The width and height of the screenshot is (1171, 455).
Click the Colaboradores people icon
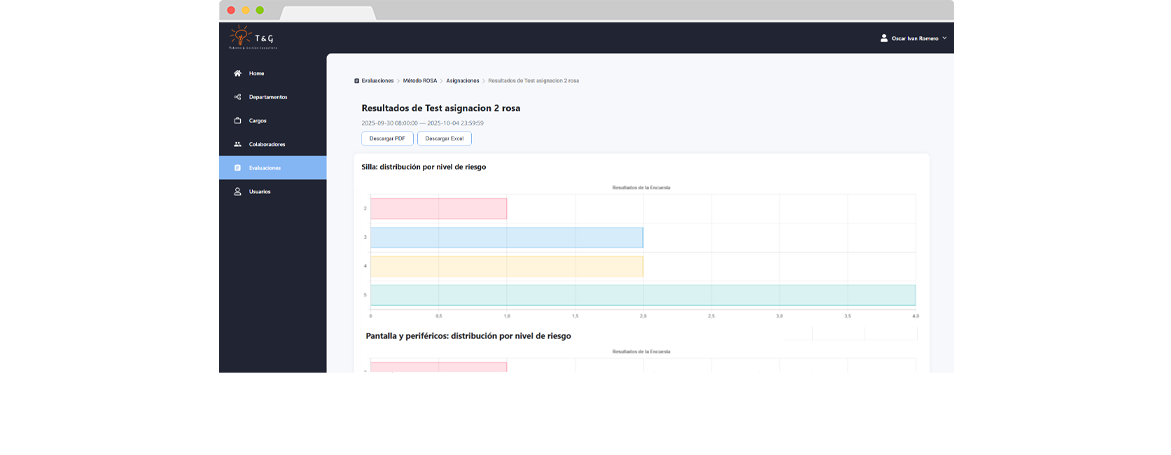point(237,144)
